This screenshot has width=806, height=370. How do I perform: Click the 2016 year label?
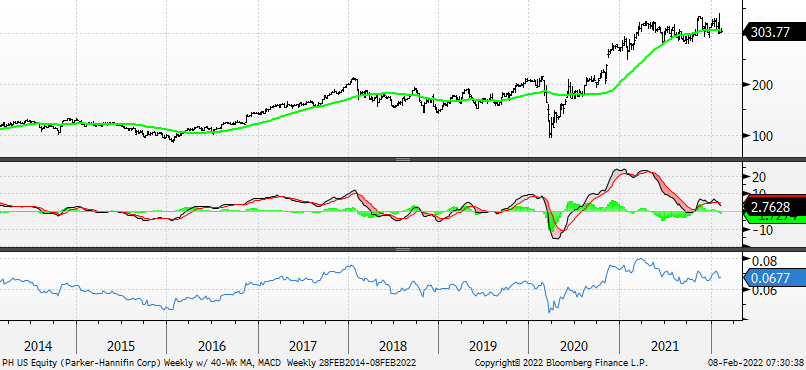coord(212,346)
